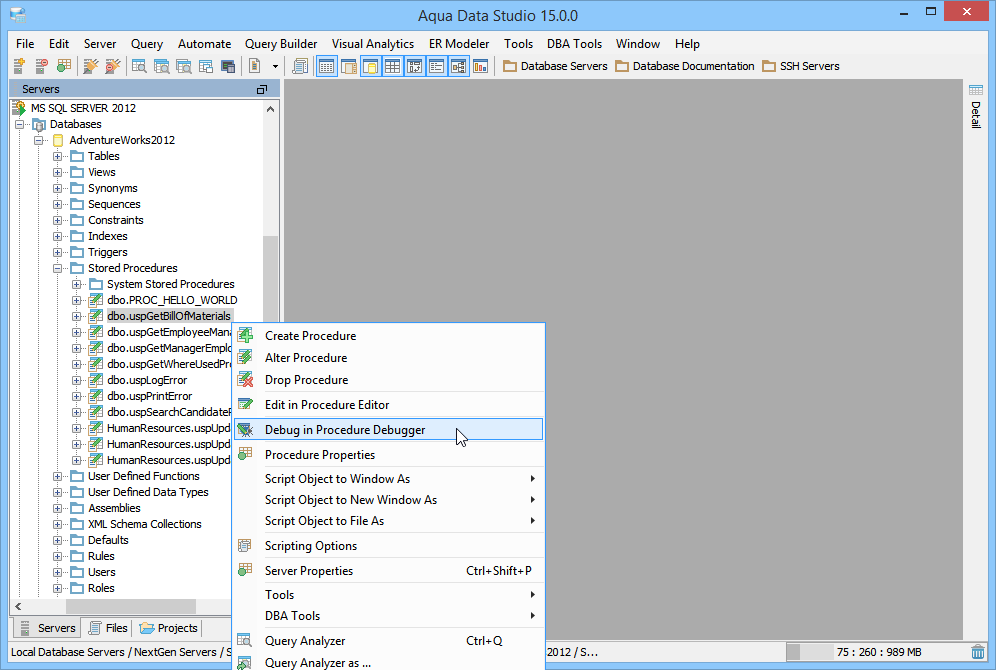The width and height of the screenshot is (996, 670).
Task: Click the first Query Analyzer magnifier toolbar icon
Action: [139, 65]
